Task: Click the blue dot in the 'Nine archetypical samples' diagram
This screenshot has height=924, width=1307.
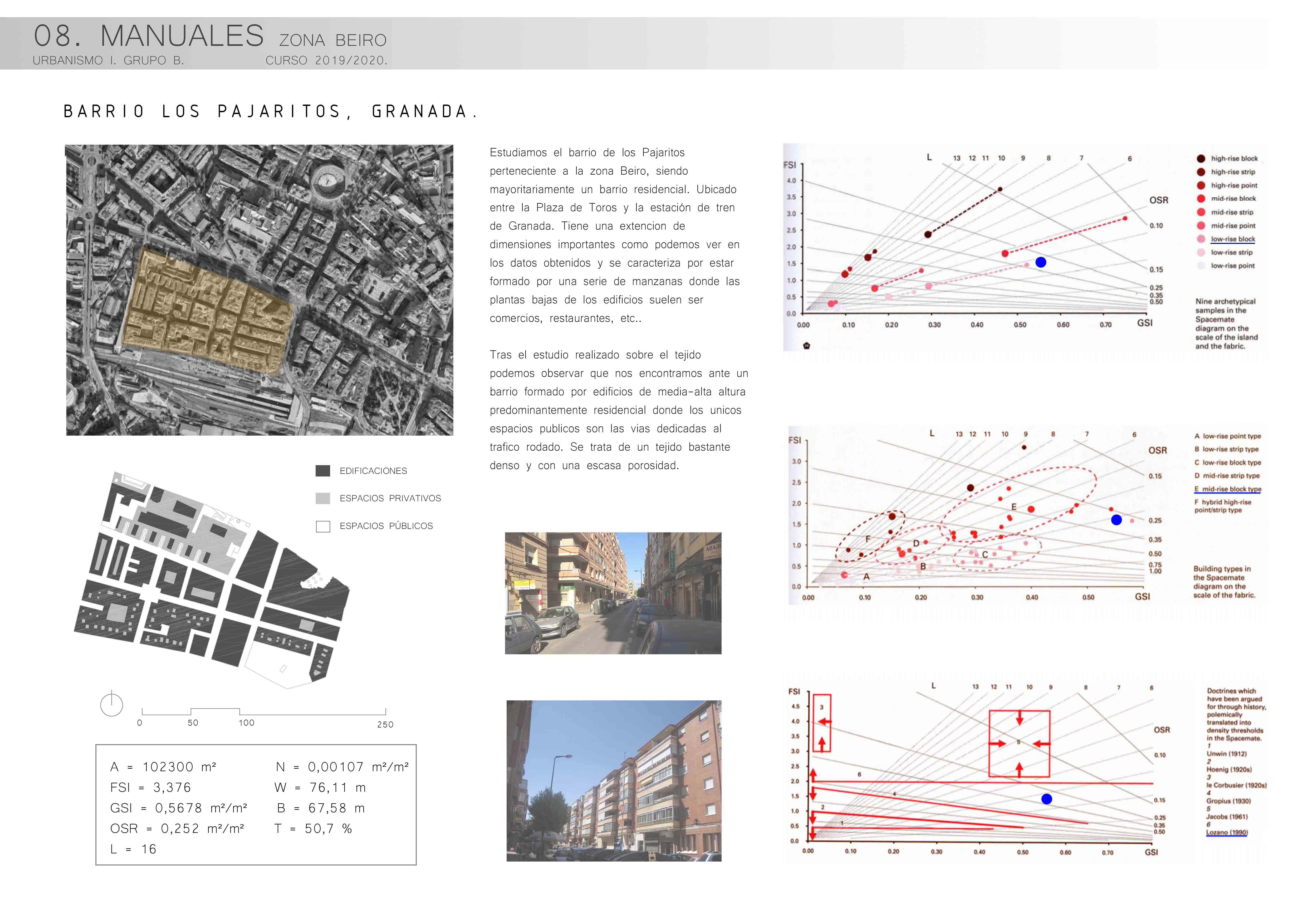Action: point(1041,262)
